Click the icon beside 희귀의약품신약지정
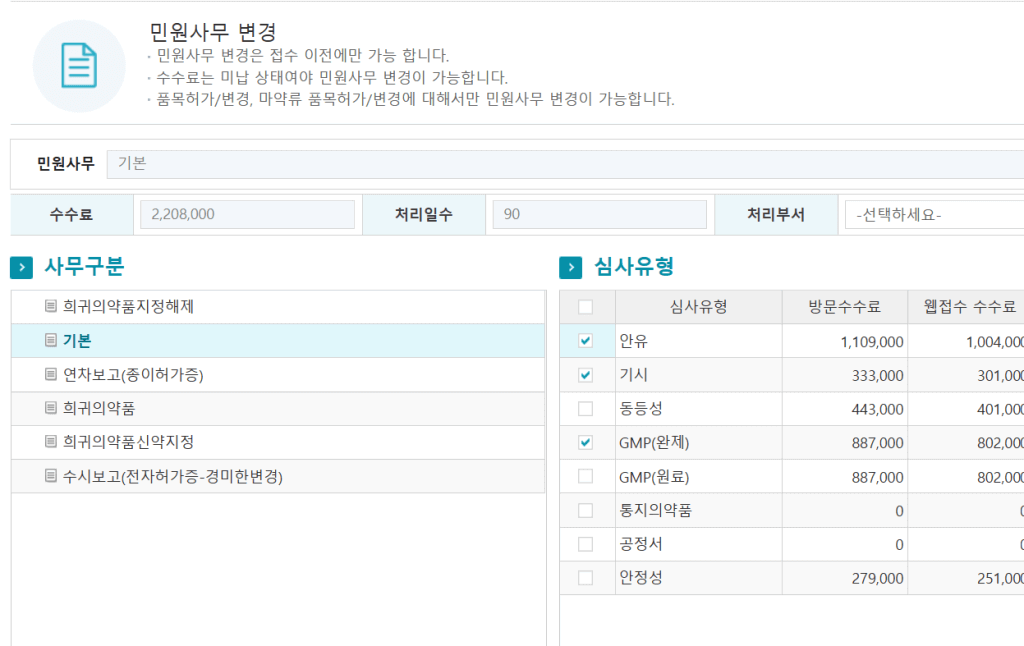1024x646 pixels. pos(51,442)
